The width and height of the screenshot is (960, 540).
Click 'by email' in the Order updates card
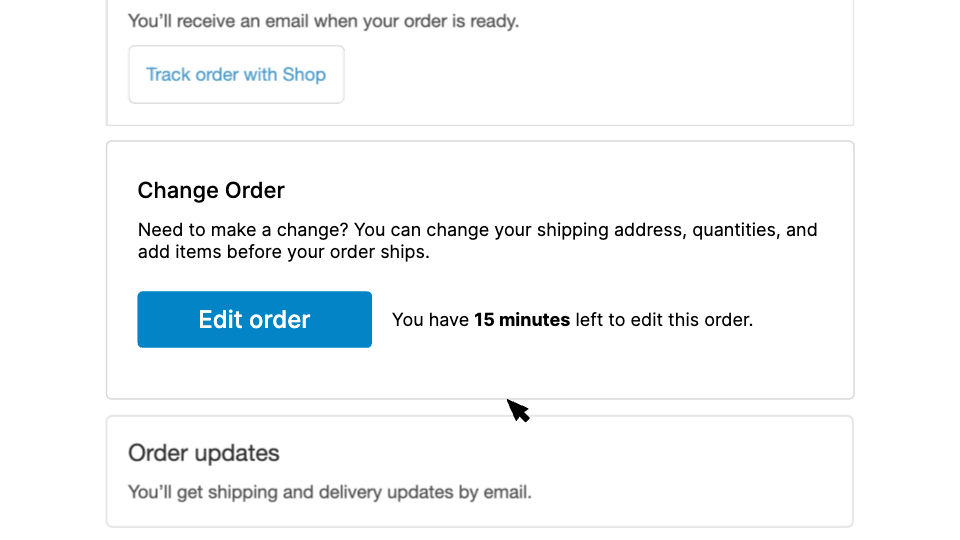pos(499,492)
